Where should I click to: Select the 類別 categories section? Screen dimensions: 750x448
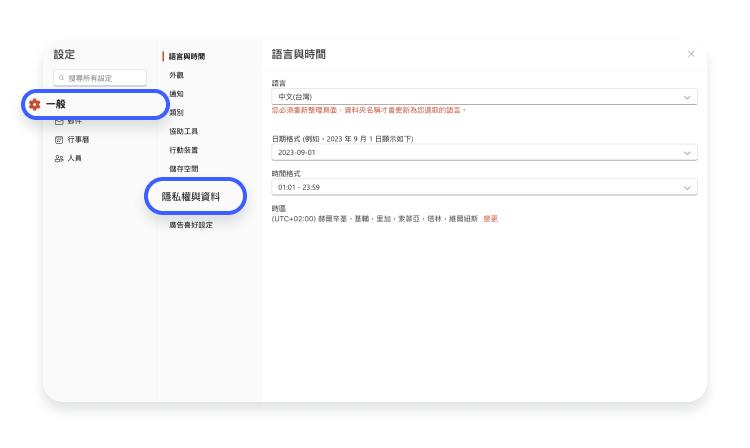pyautogui.click(x=176, y=112)
